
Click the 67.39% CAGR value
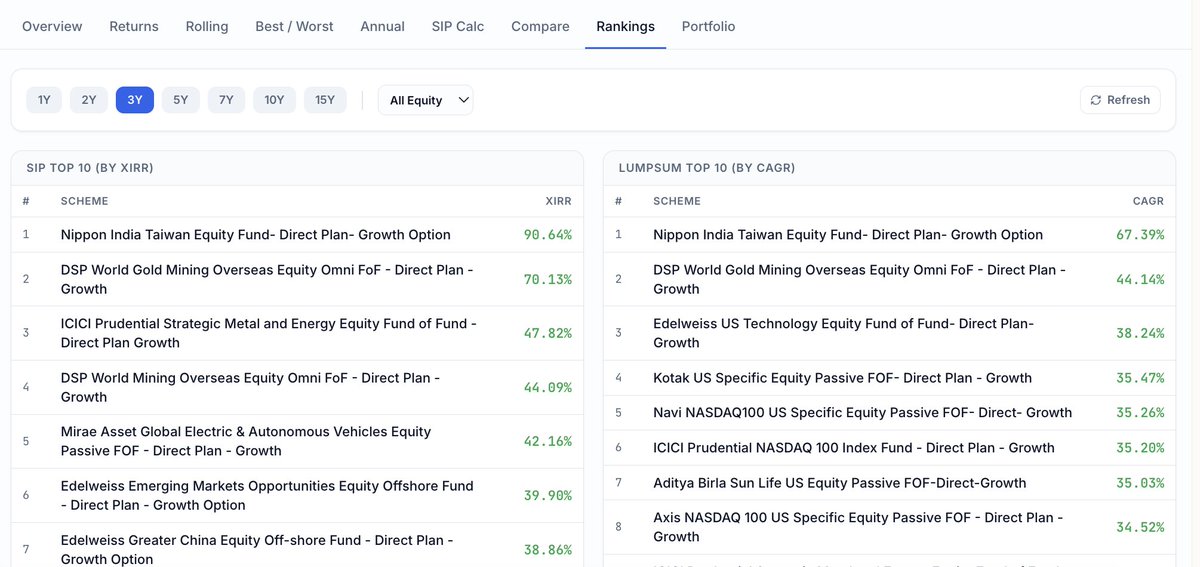click(x=1140, y=235)
